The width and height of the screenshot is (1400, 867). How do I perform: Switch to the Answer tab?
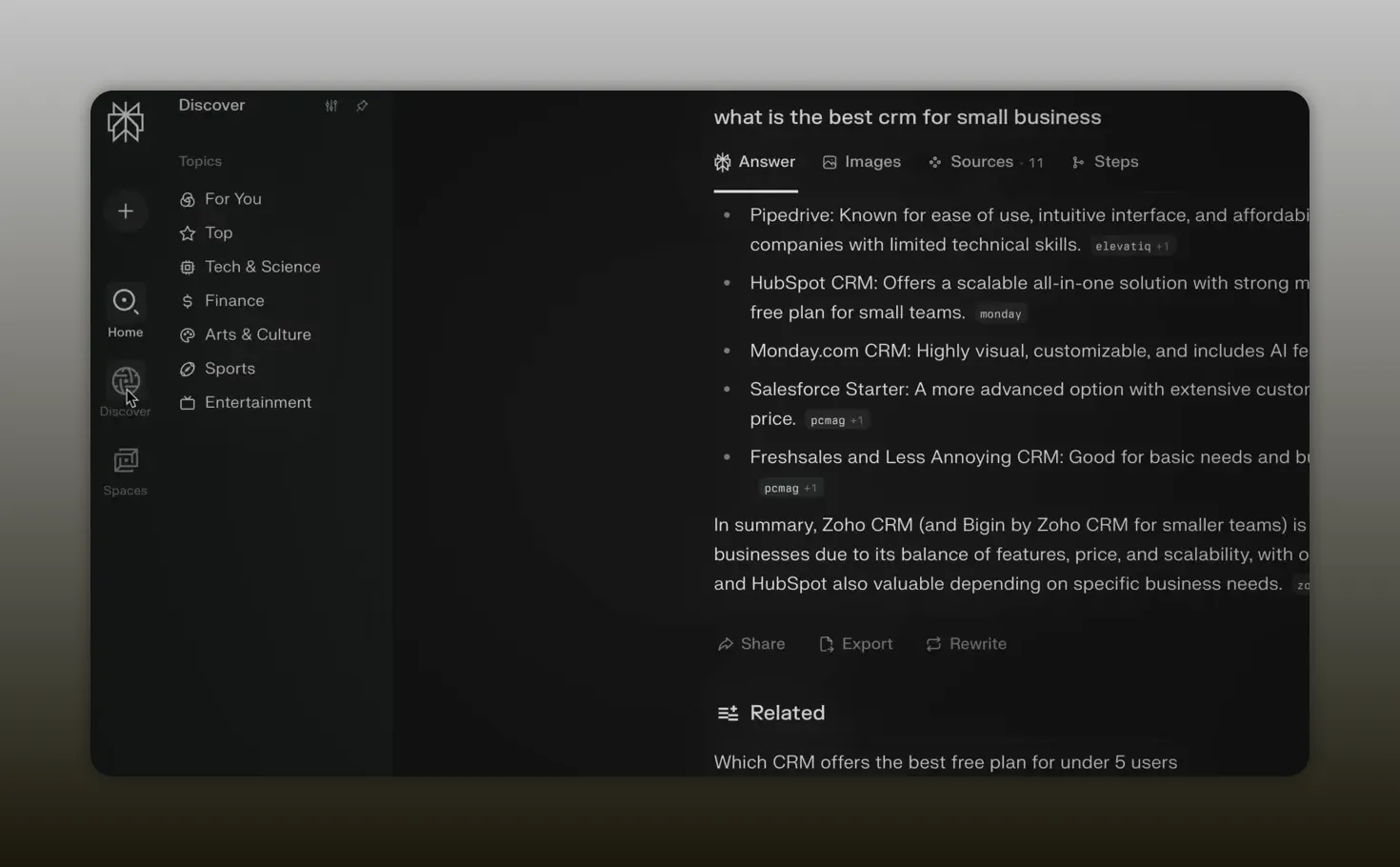coord(755,162)
